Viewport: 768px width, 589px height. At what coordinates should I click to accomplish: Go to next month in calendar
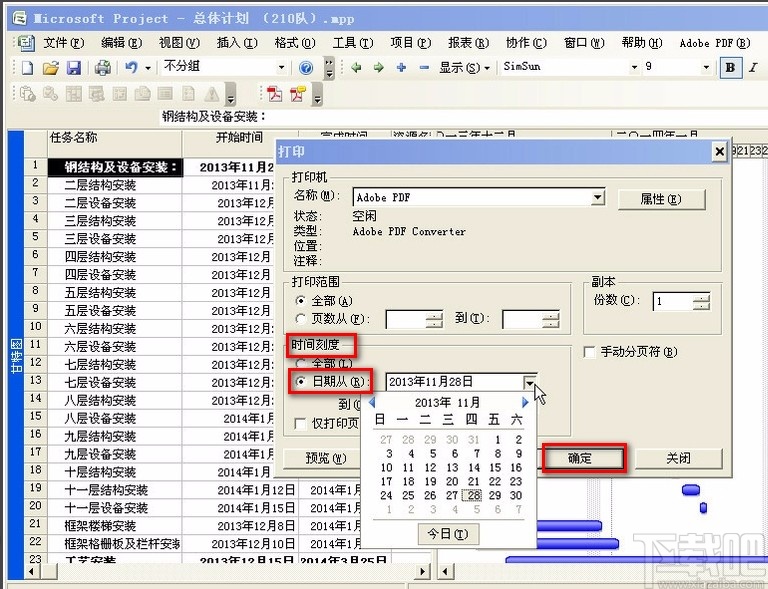pos(525,402)
